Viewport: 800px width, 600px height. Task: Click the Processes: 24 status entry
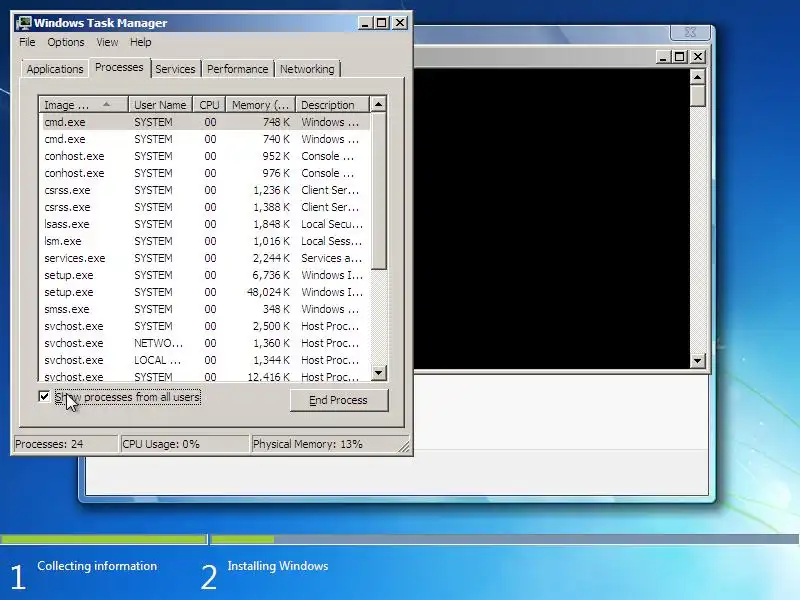point(65,444)
